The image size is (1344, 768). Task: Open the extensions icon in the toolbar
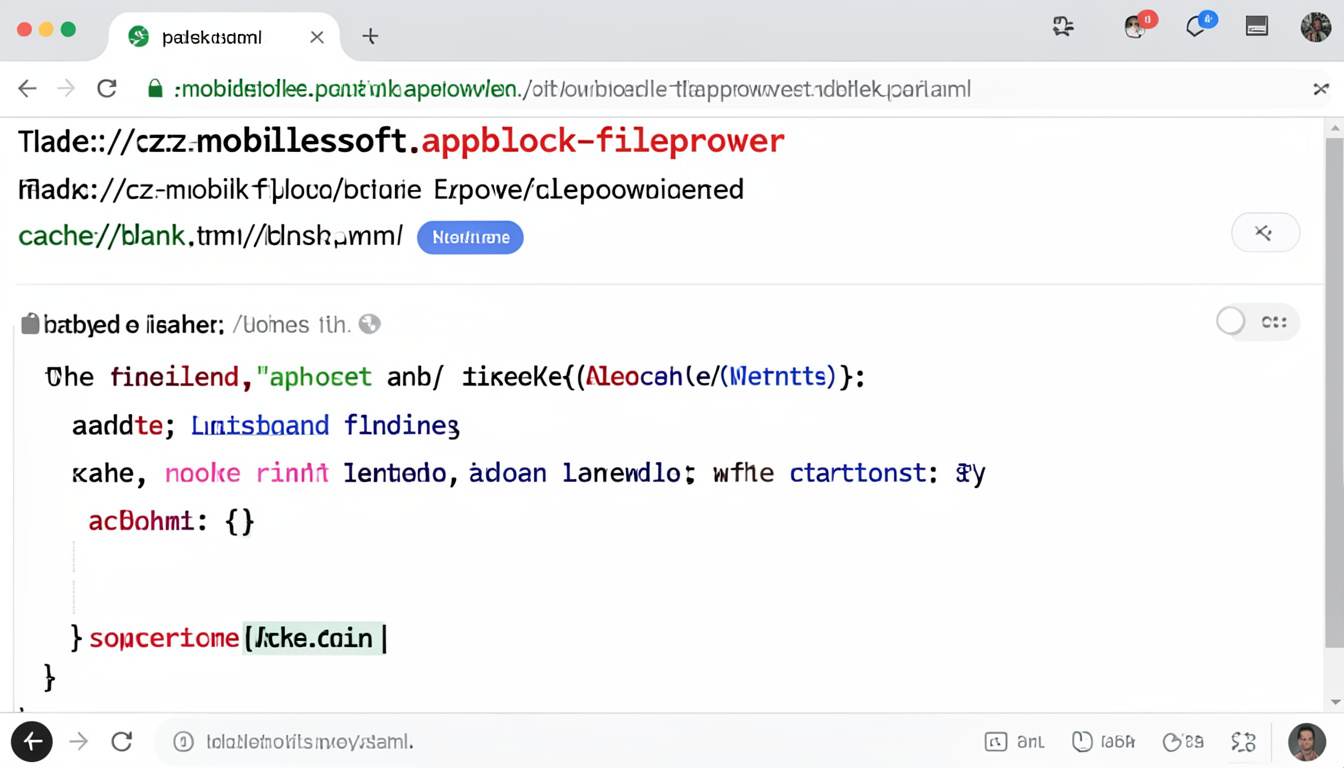point(1063,26)
